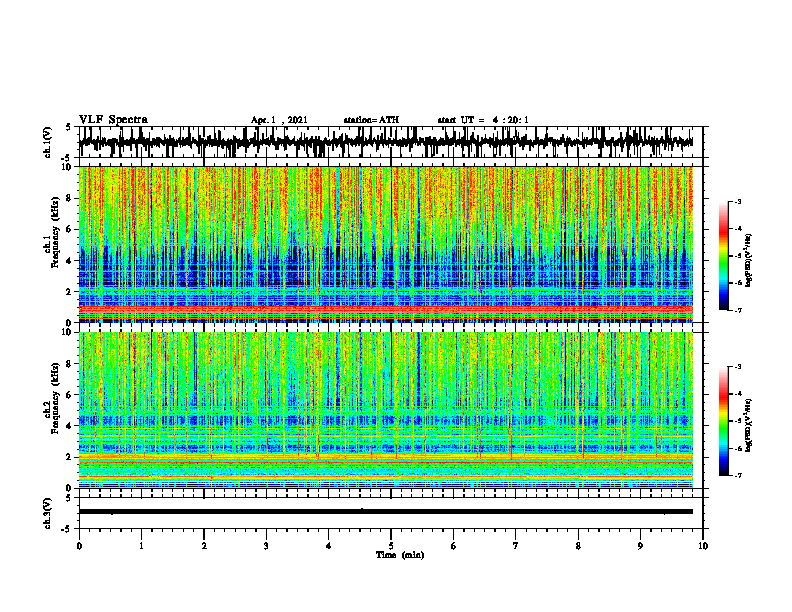792x612 pixels.
Task: Click the "4" tick on the time axis
Action: coord(329,546)
